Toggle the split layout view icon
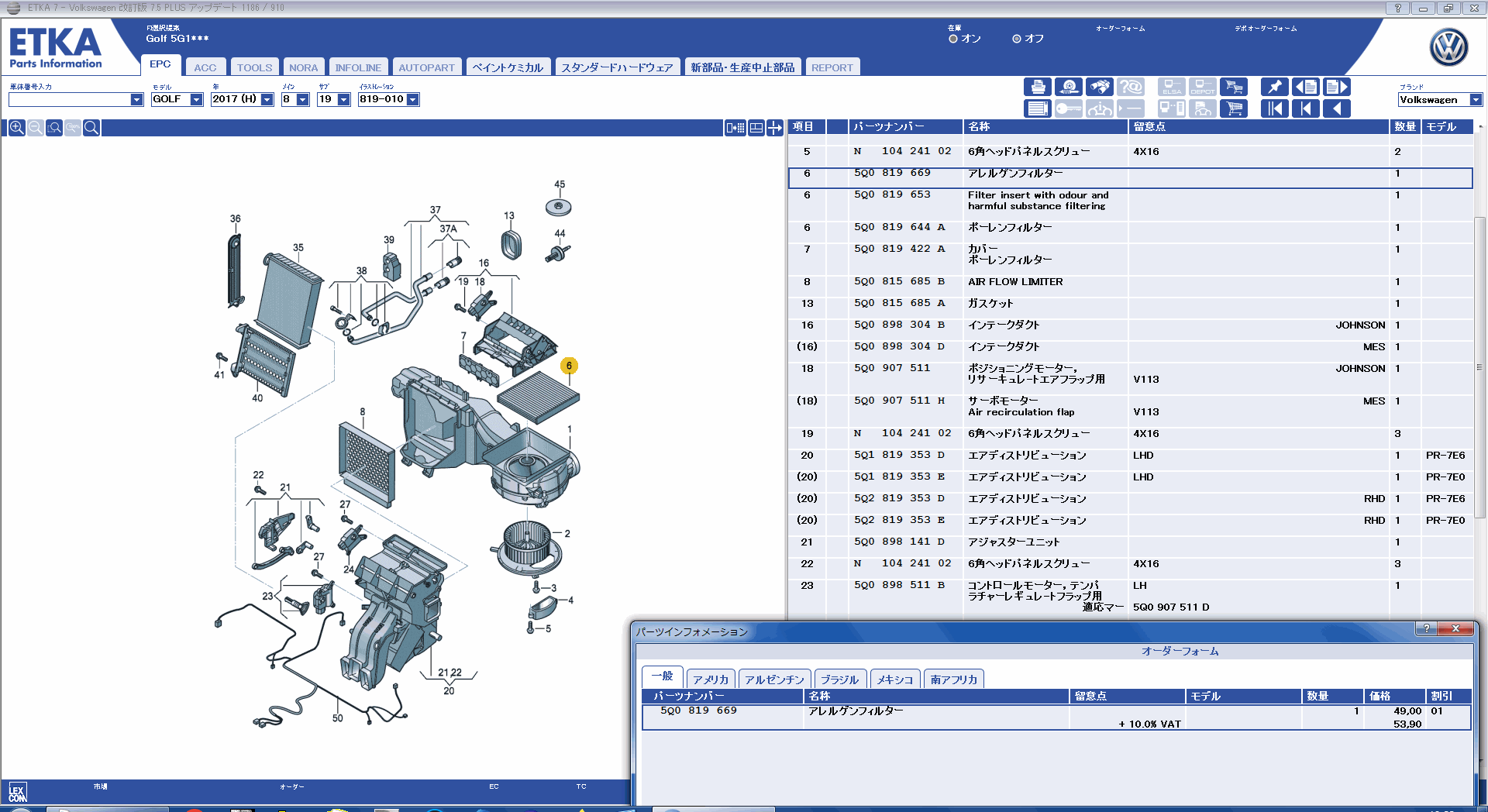Image resolution: width=1488 pixels, height=812 pixels. click(756, 128)
